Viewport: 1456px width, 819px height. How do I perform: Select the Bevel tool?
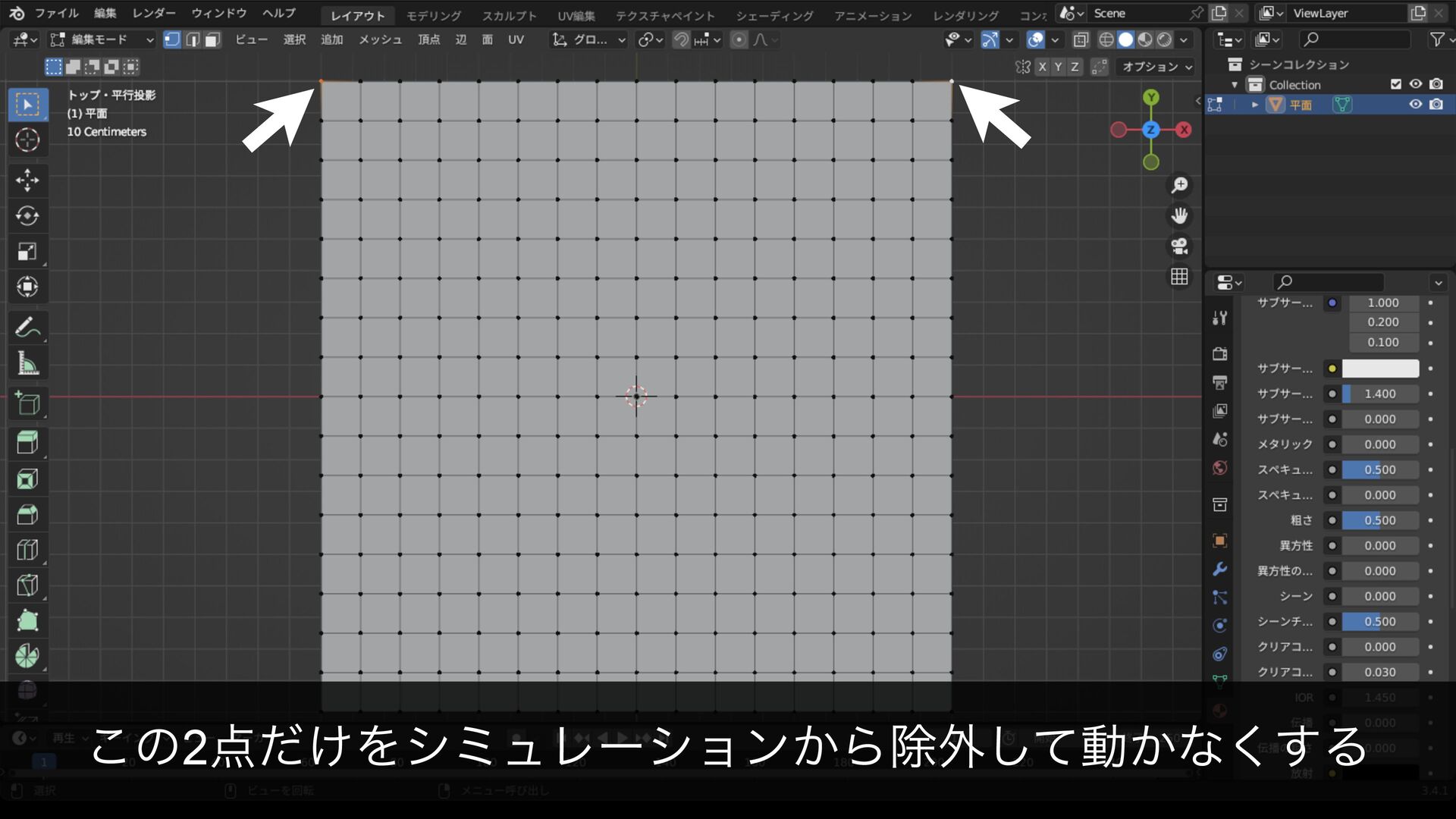(28, 514)
